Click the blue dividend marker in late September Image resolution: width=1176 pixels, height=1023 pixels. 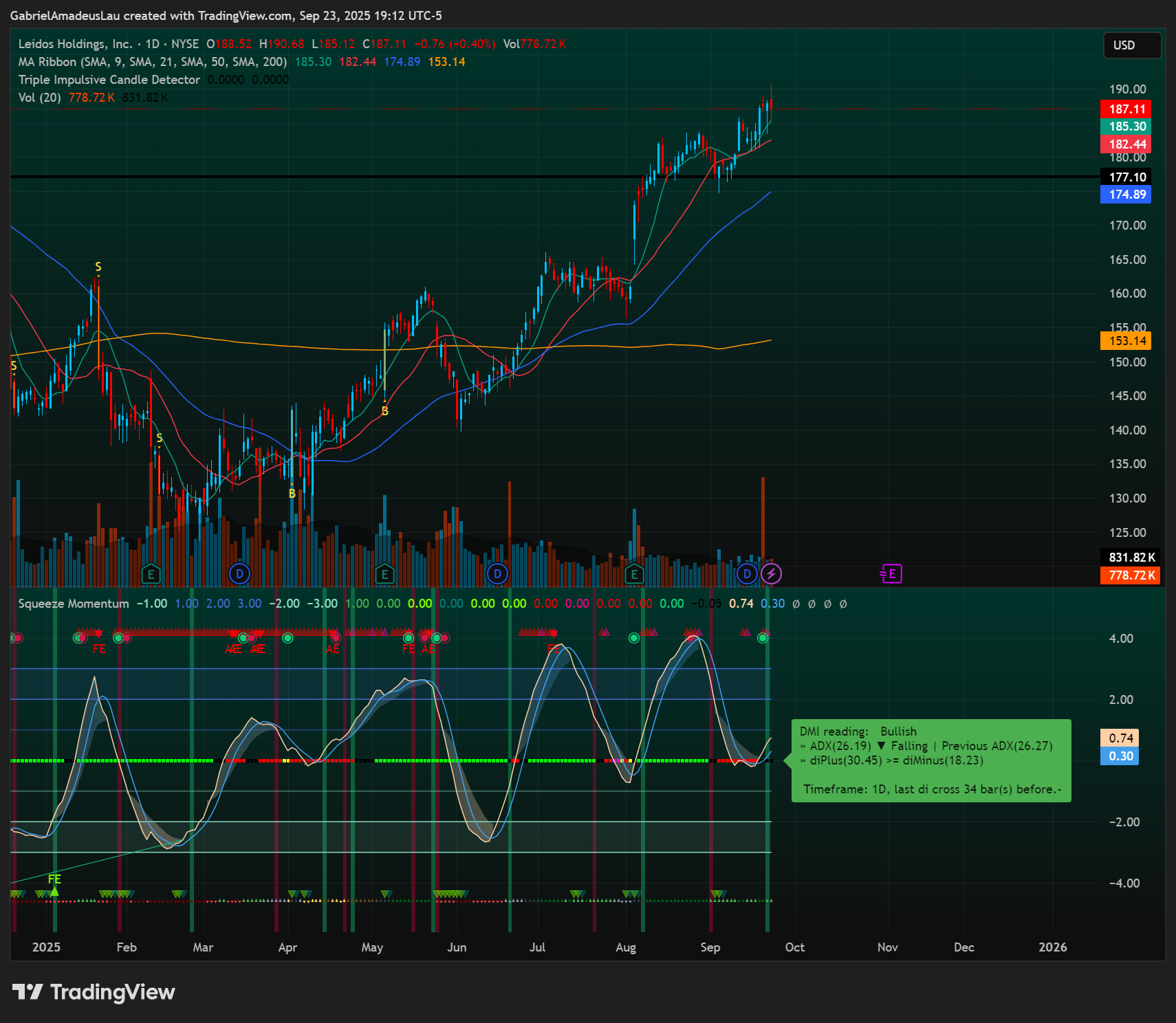(747, 574)
